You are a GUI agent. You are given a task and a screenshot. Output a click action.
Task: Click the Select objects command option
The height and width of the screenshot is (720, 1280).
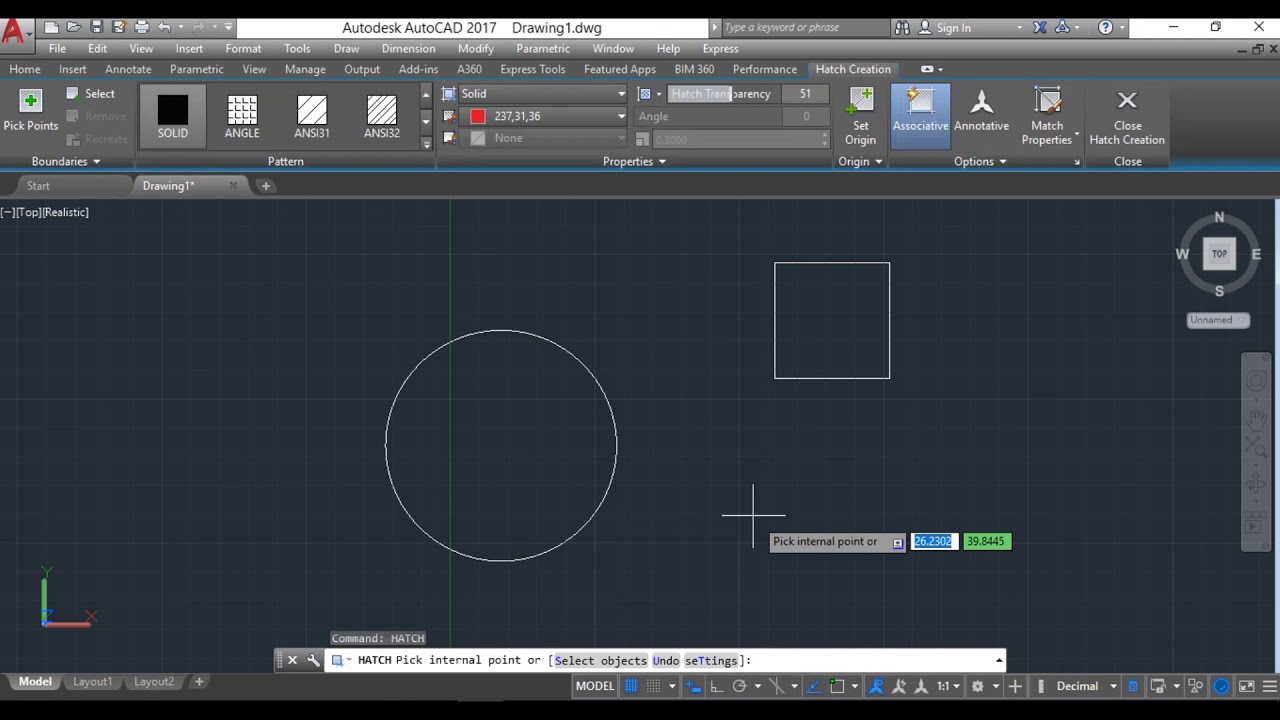coord(600,661)
